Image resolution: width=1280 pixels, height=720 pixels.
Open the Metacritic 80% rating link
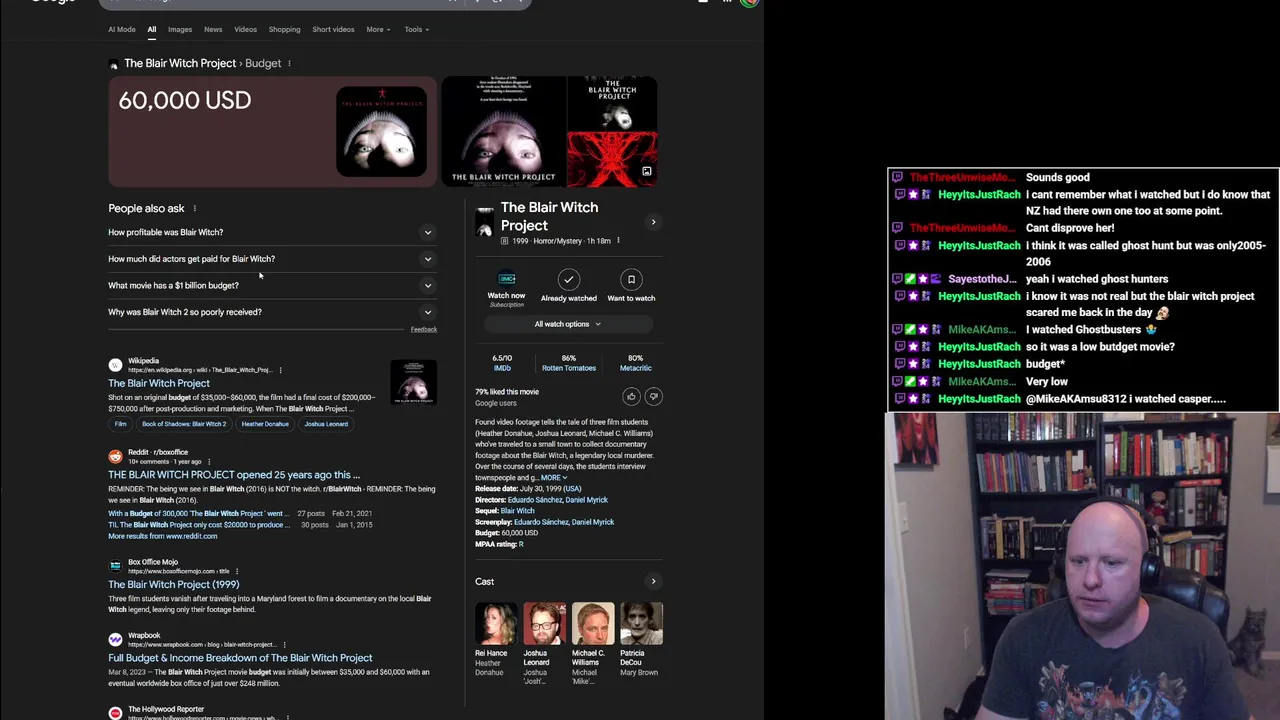(635, 363)
